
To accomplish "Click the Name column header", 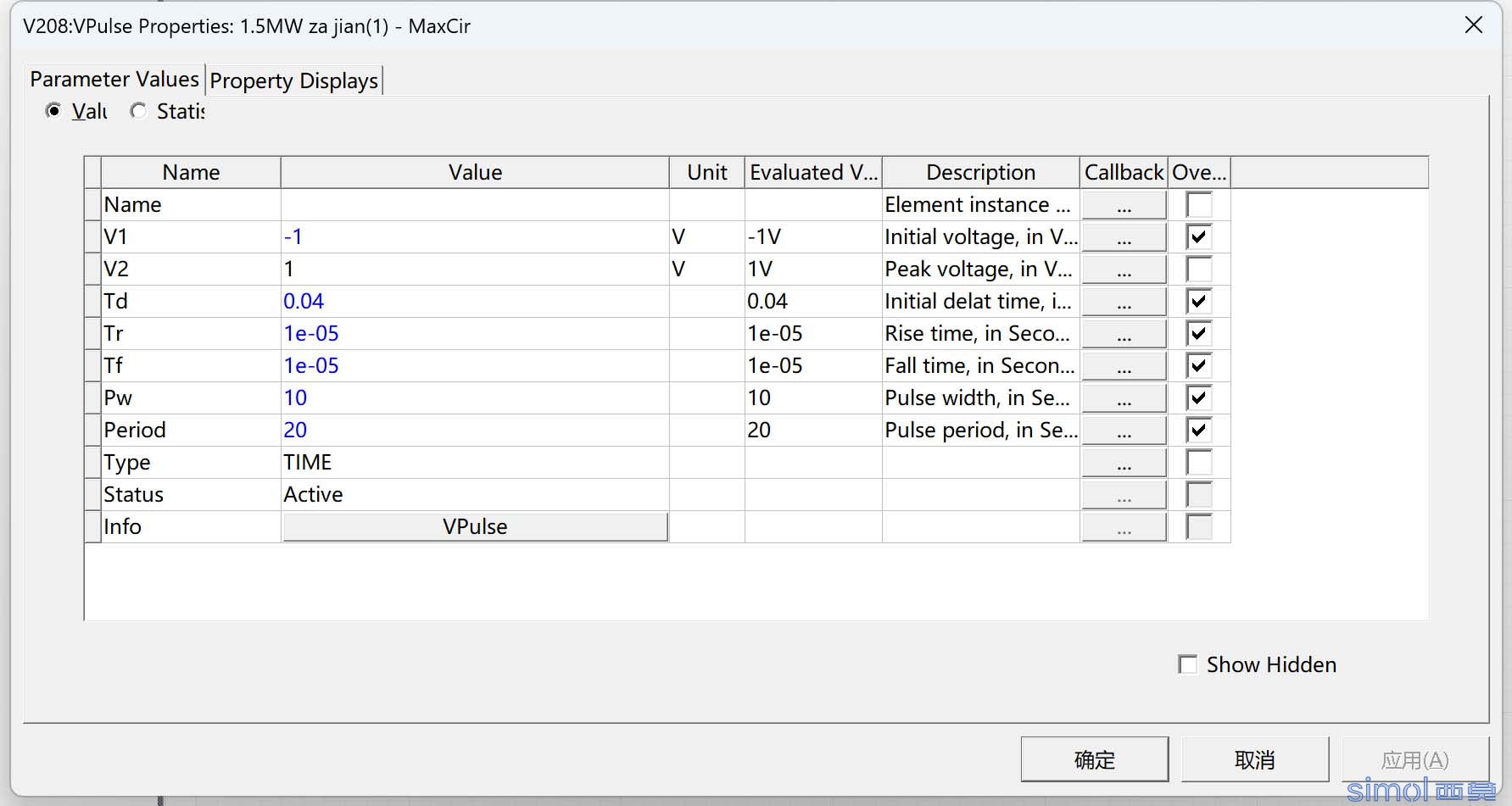I will pyautogui.click(x=191, y=173).
